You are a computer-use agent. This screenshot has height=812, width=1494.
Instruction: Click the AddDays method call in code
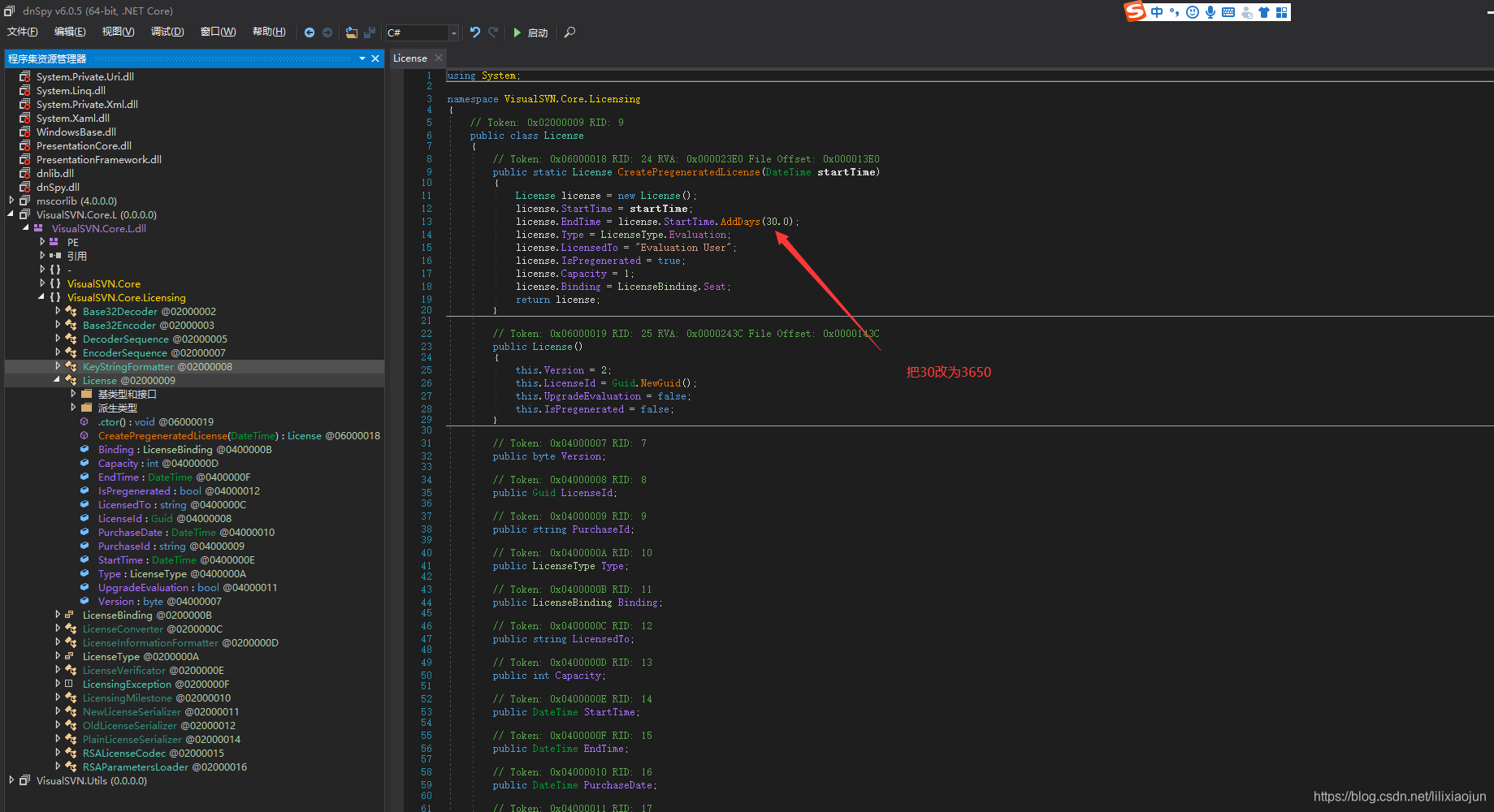pos(740,222)
